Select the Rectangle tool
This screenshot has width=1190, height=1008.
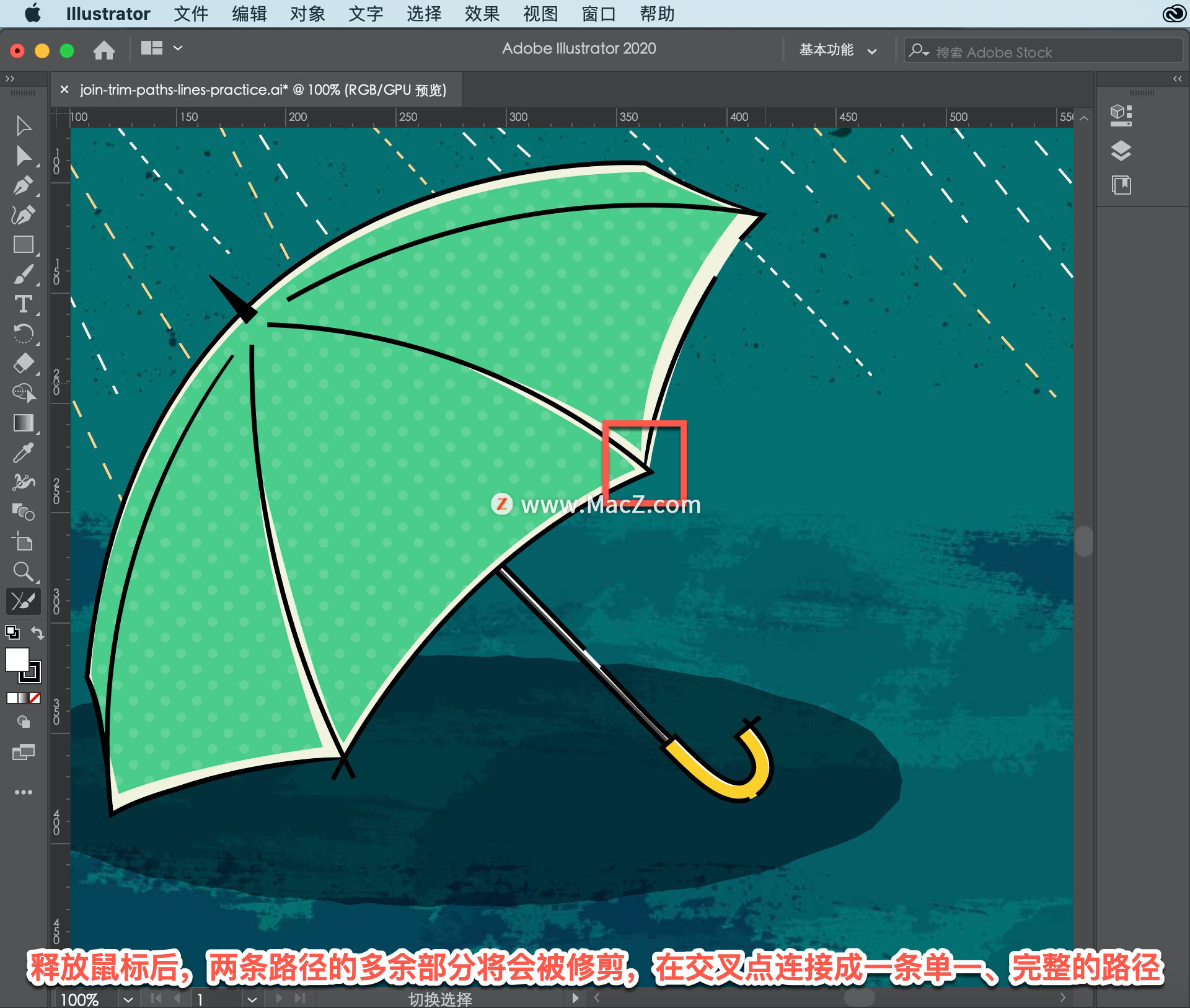[23, 245]
